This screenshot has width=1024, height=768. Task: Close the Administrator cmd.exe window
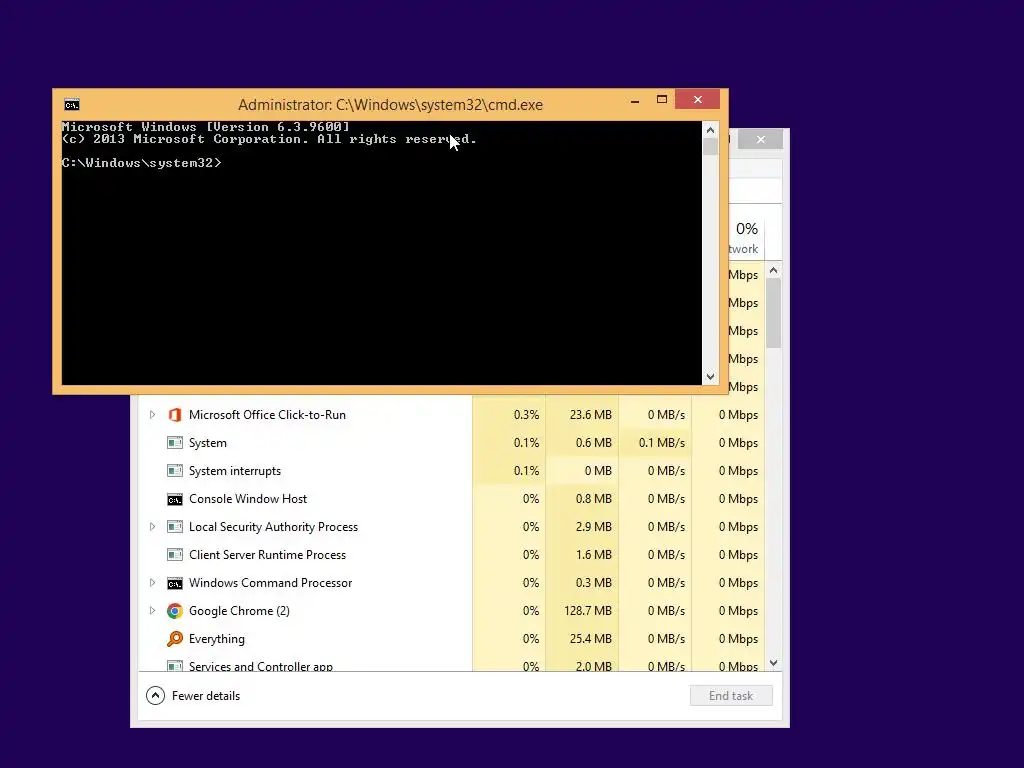697,100
